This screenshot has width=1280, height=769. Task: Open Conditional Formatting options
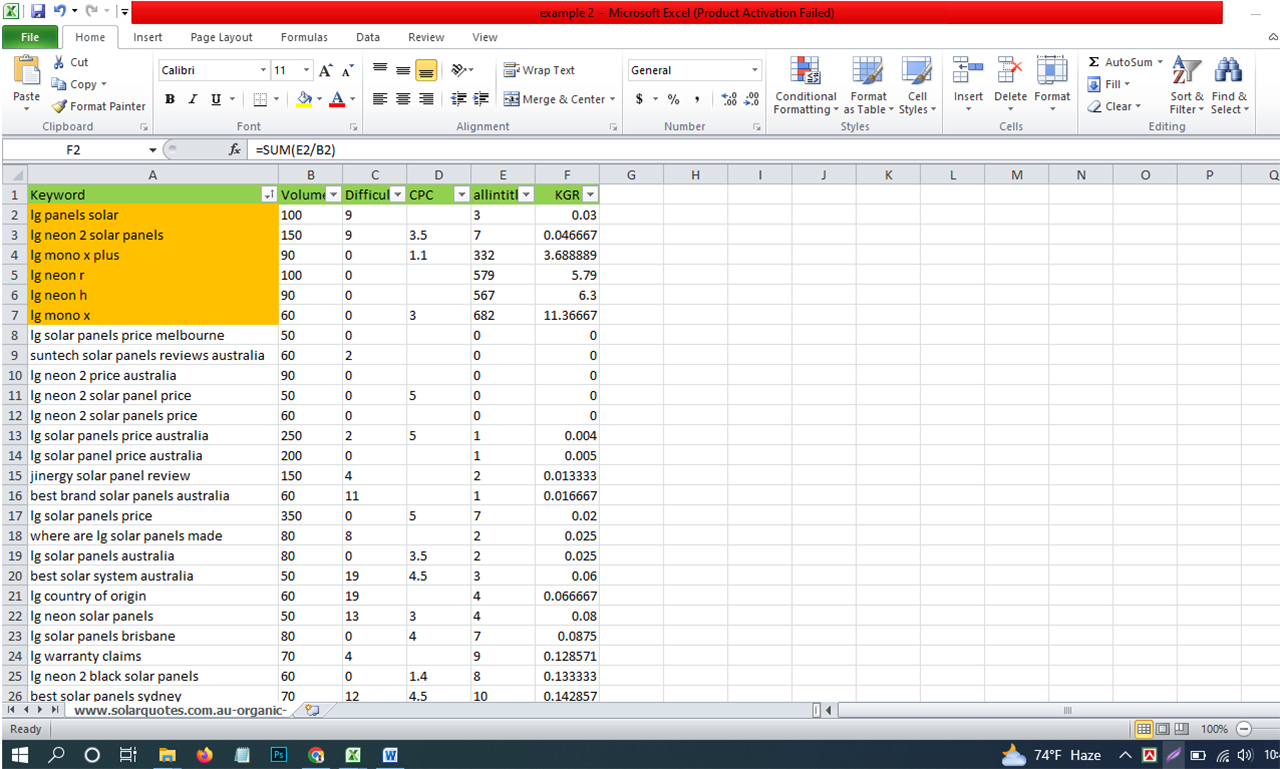tap(805, 85)
